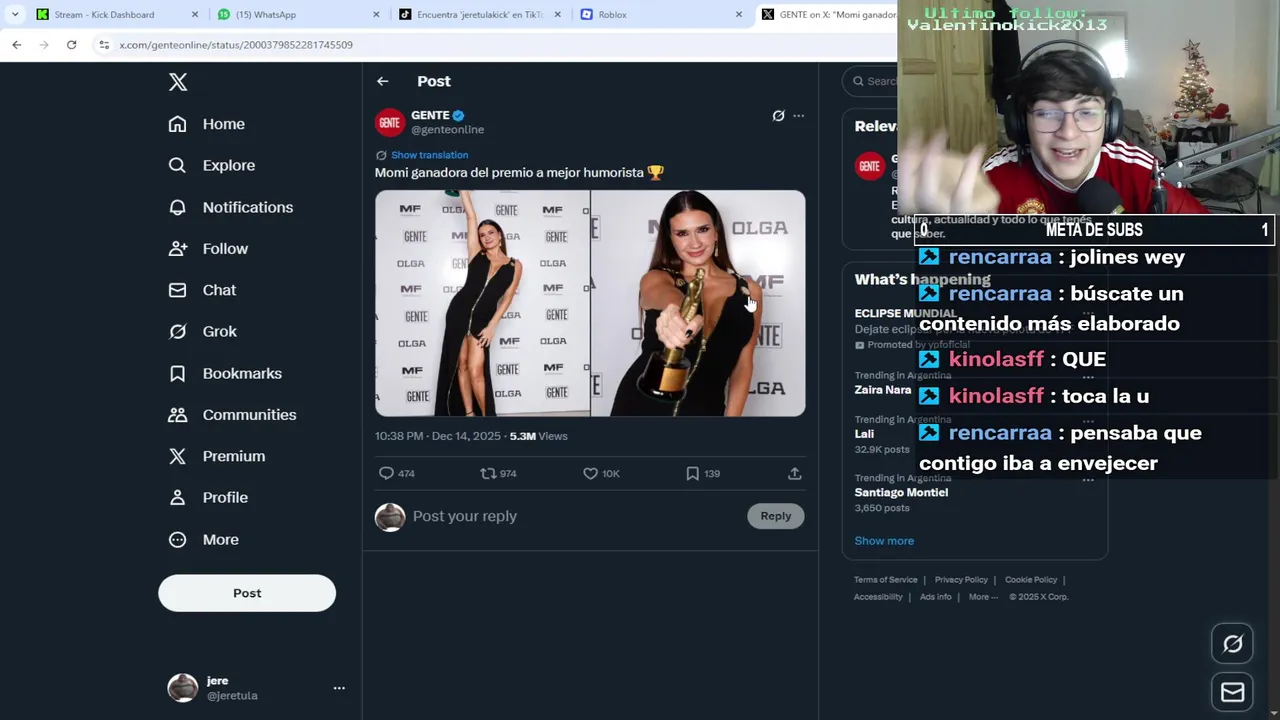Click the site info icon in address bar
Viewport: 1280px width, 720px height.
coord(104,45)
